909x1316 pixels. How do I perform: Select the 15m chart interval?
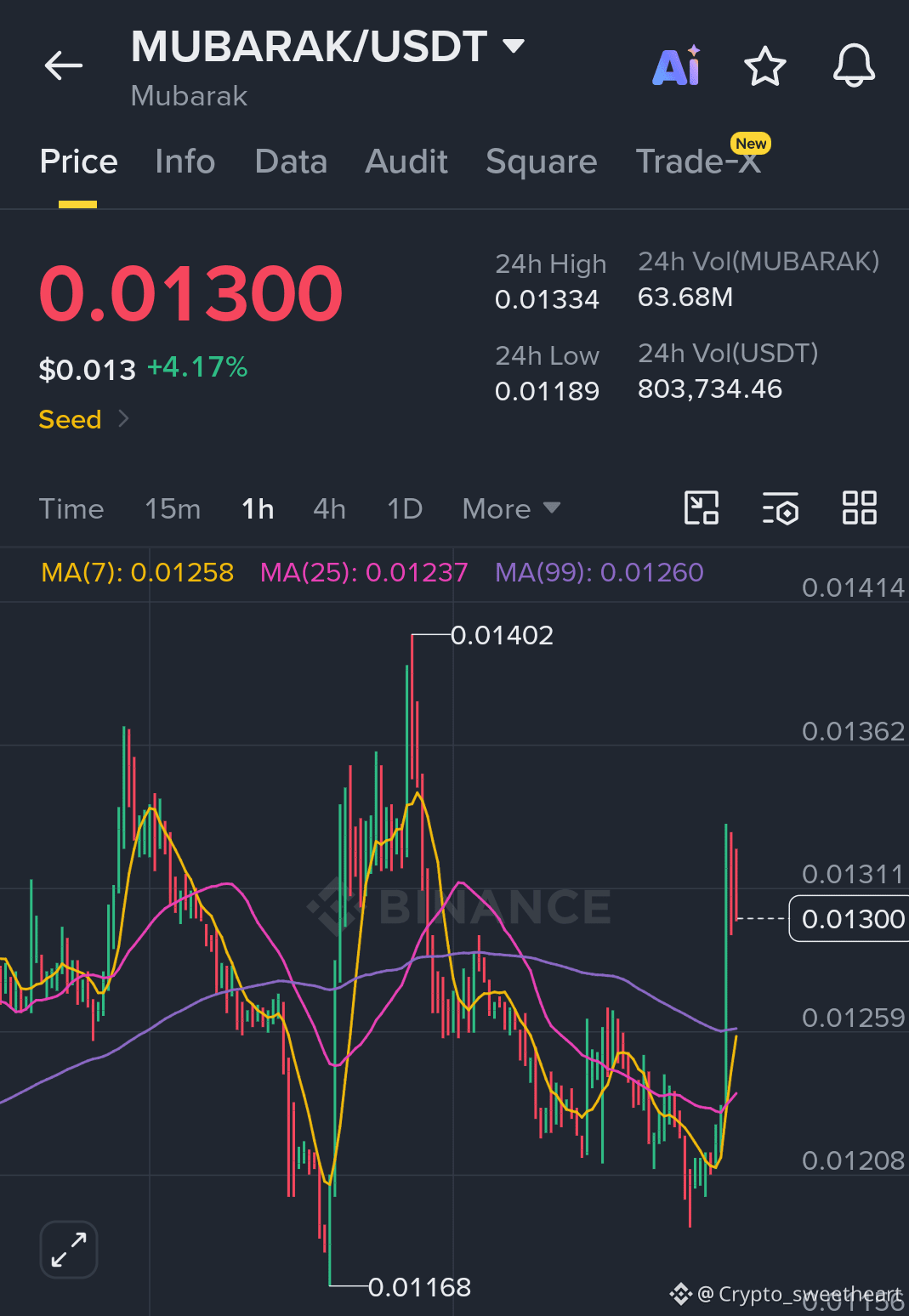coord(173,509)
